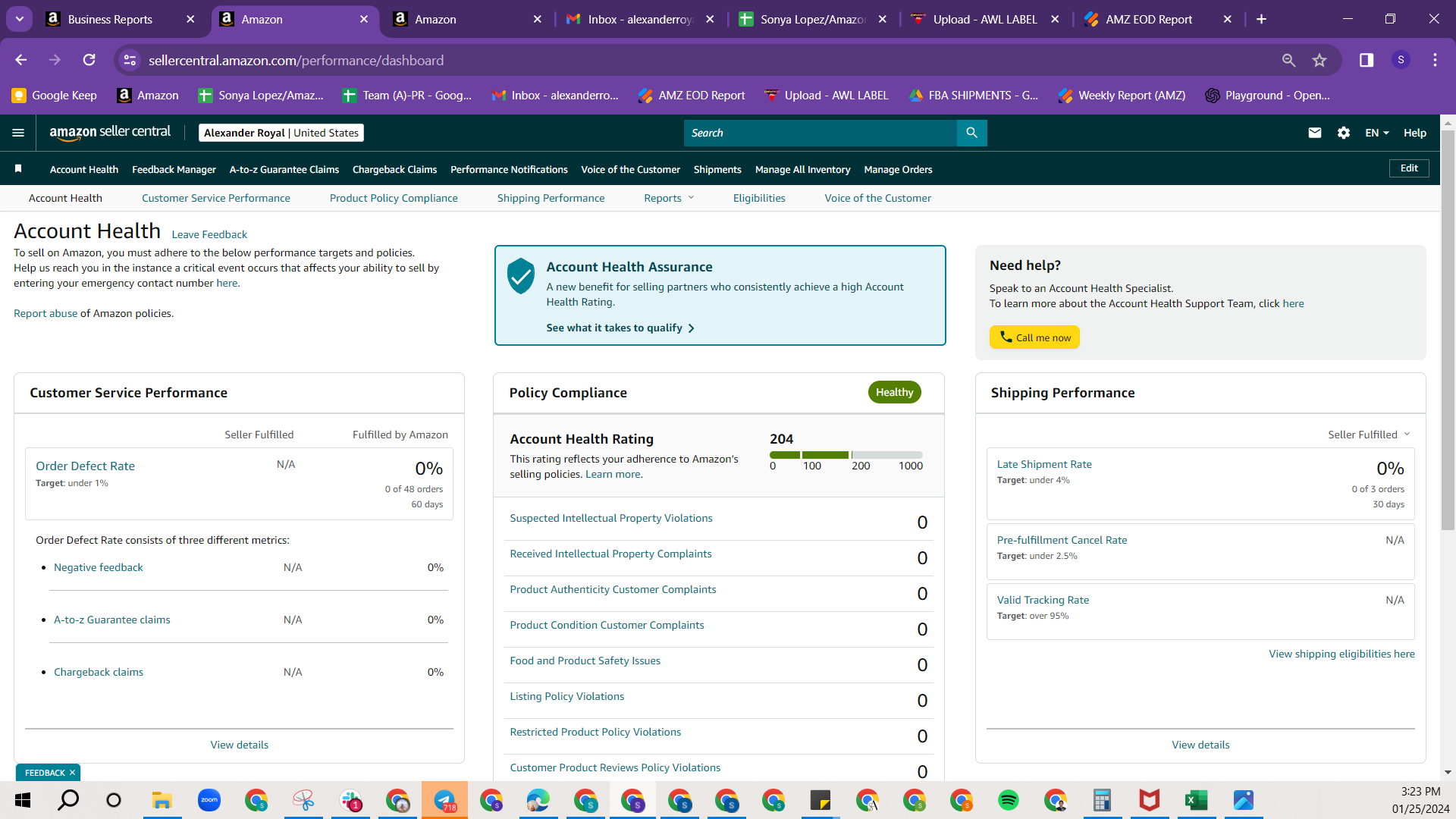Screen dimensions: 1456x819
Task: Open the Alexander Royal United States account switcher
Action: click(x=281, y=133)
